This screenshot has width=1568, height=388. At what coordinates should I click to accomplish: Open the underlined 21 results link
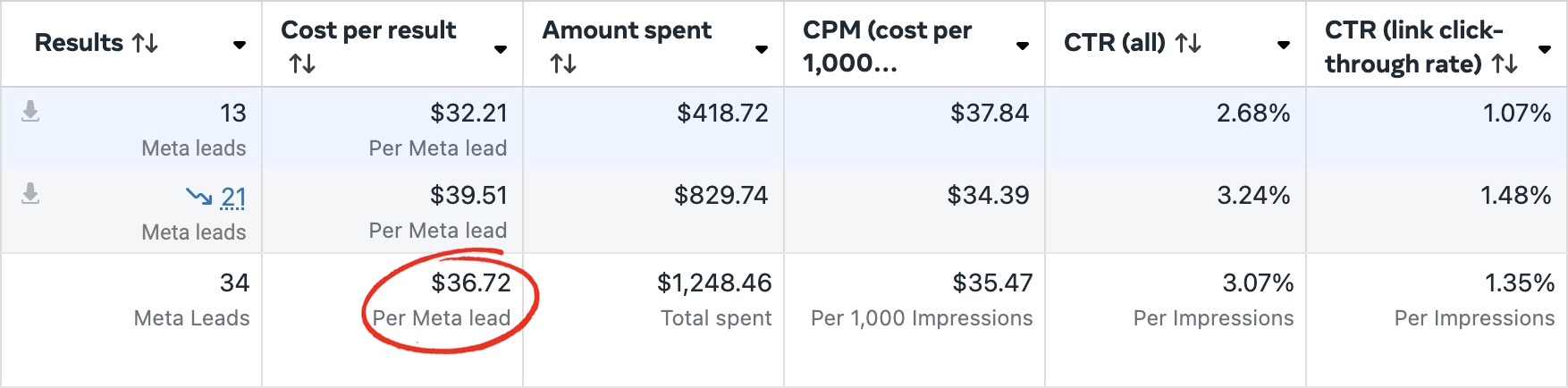click(x=233, y=197)
